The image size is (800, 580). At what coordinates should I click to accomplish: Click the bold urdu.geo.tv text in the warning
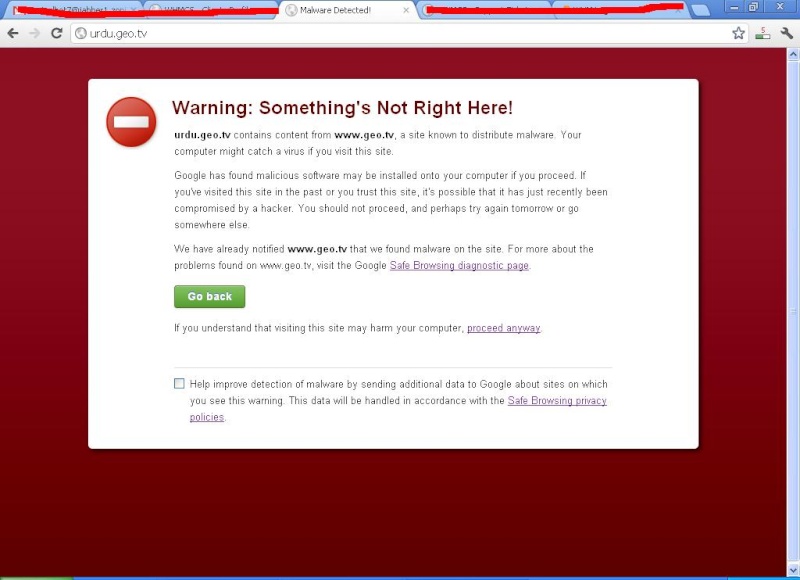click(x=203, y=135)
